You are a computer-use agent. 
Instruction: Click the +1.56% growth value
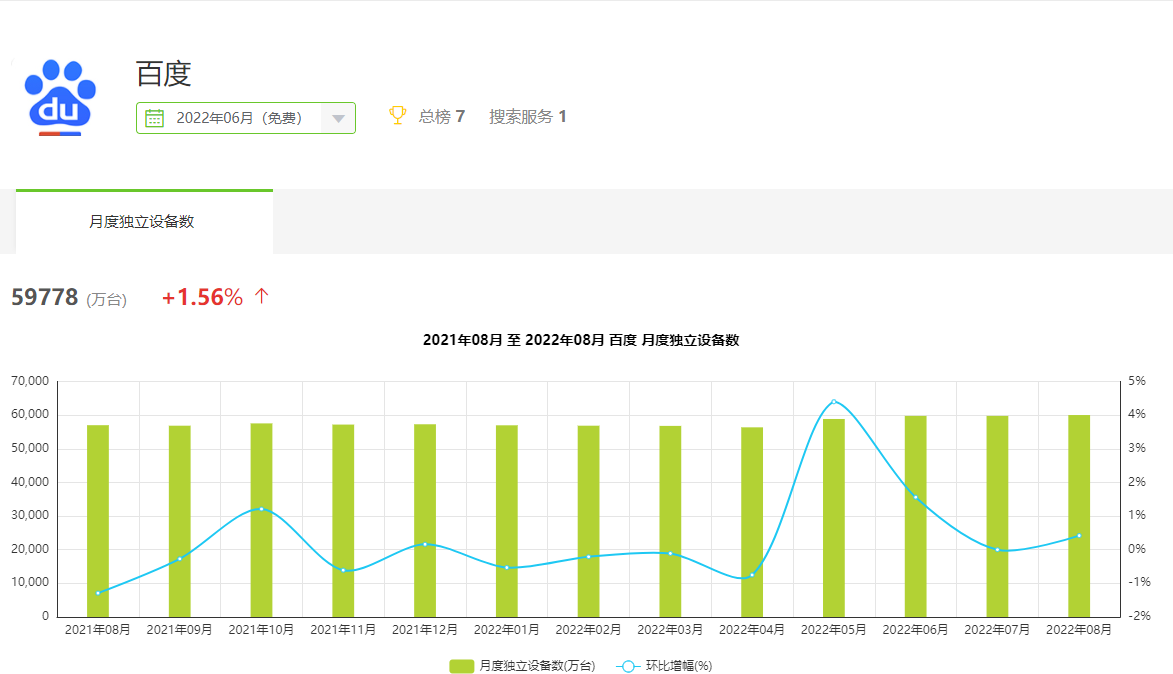[203, 297]
